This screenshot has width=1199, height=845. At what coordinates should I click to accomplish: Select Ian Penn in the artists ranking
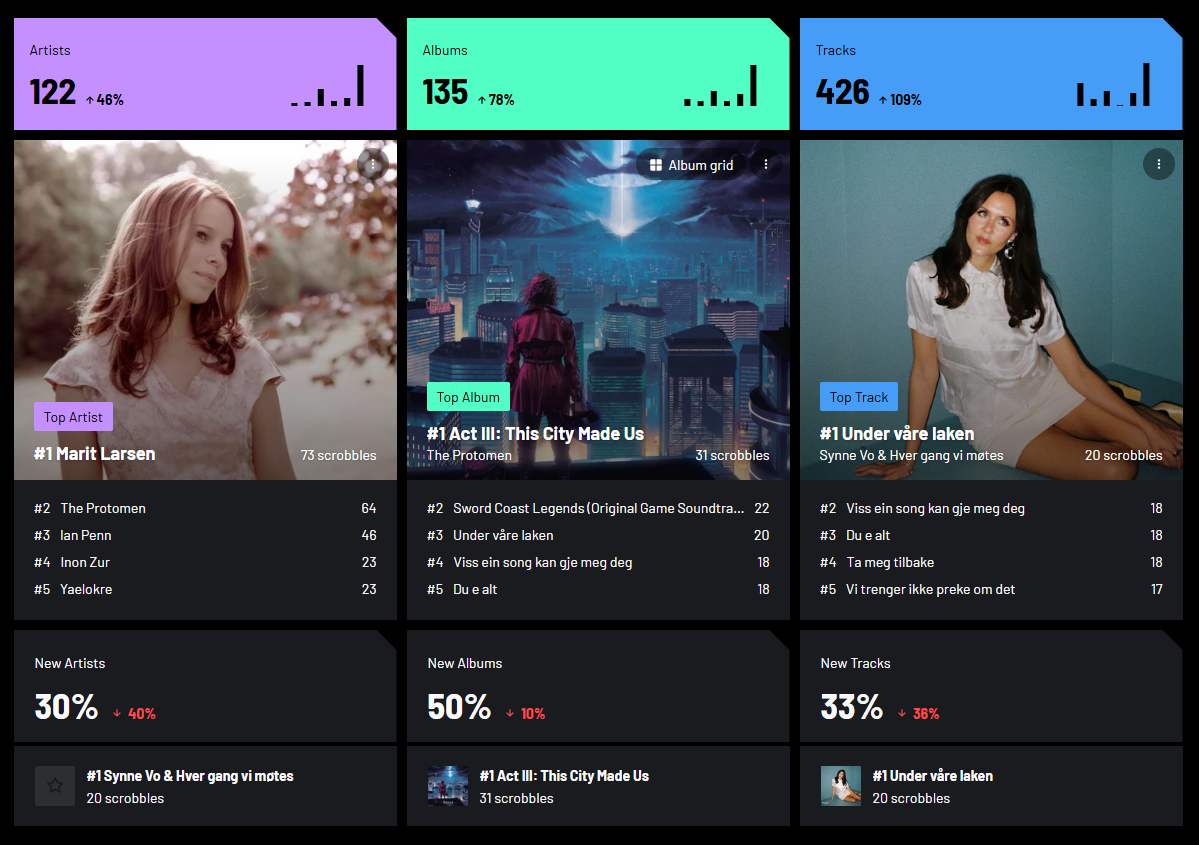pyautogui.click(x=86, y=535)
